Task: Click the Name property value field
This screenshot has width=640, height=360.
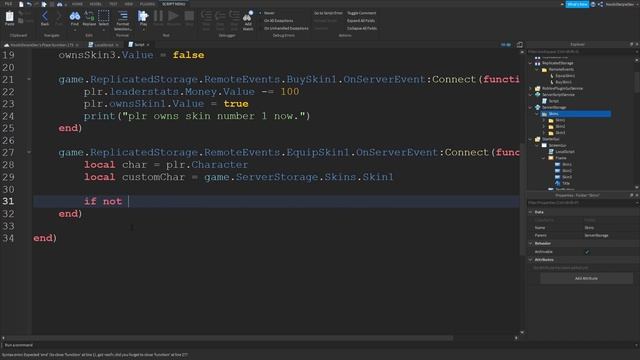Action: tap(610, 228)
